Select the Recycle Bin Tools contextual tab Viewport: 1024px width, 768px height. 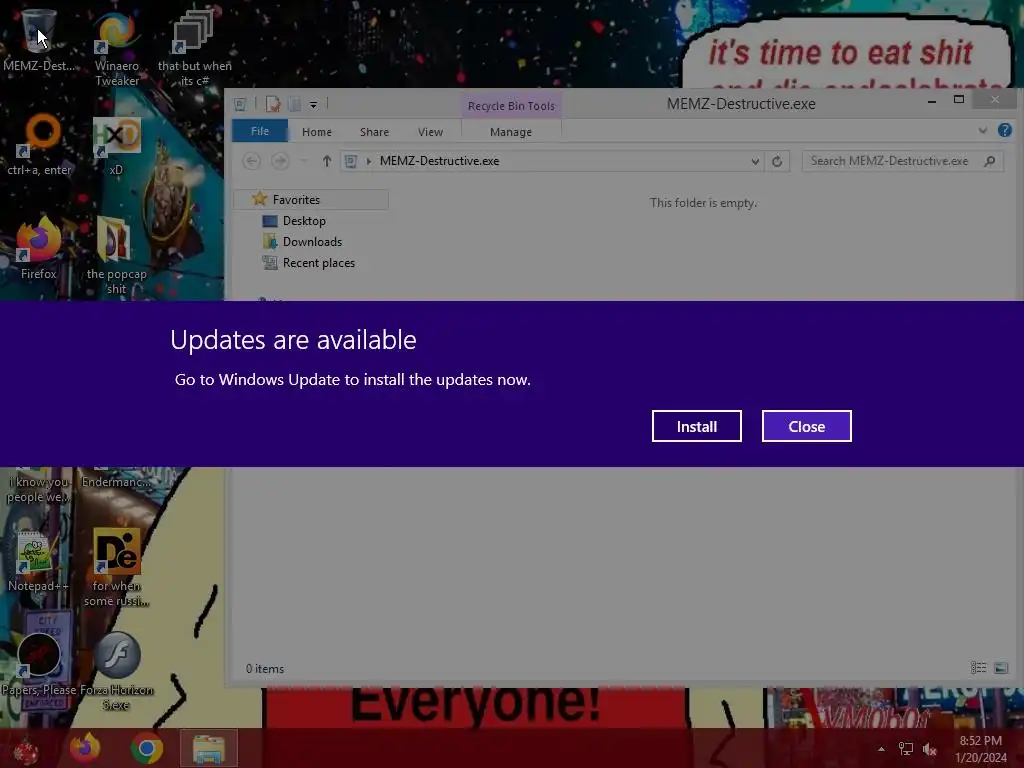[x=511, y=106]
